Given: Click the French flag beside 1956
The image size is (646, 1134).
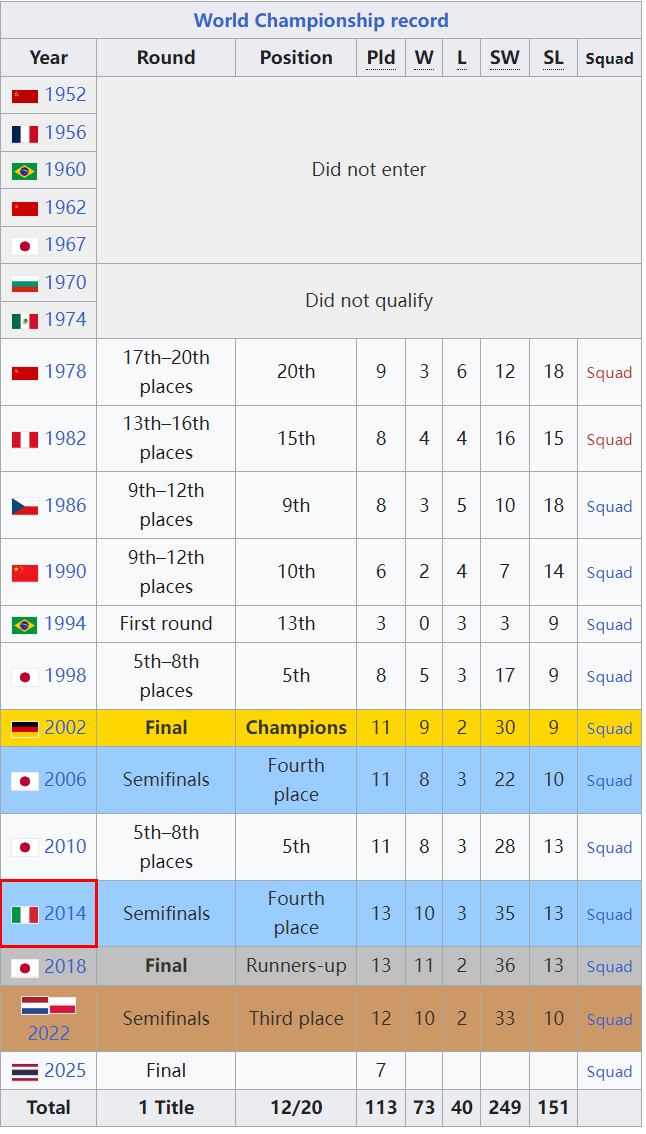Looking at the screenshot, I should [25, 133].
